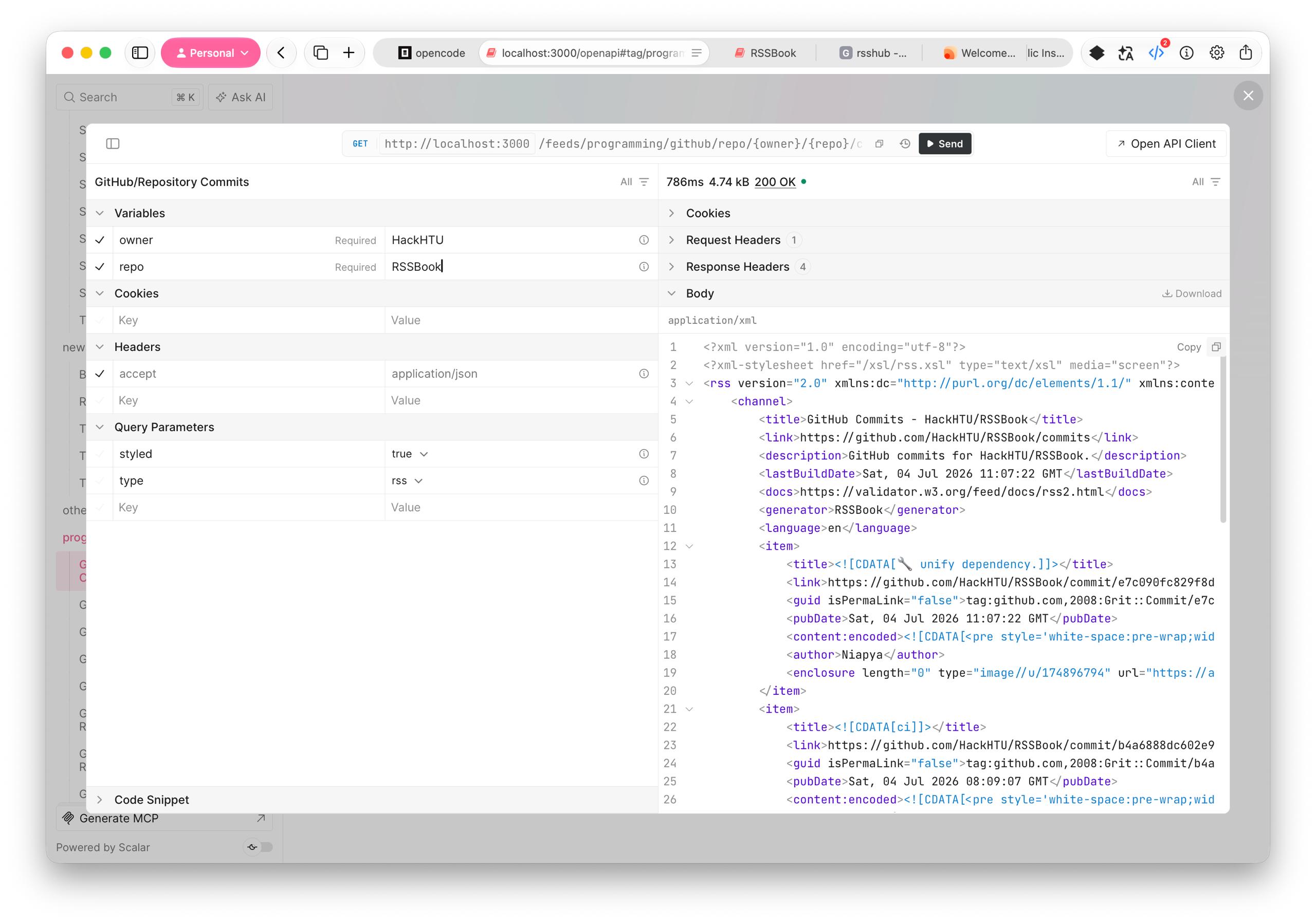
Task: Click info icon in styled parameter row
Action: 644,454
